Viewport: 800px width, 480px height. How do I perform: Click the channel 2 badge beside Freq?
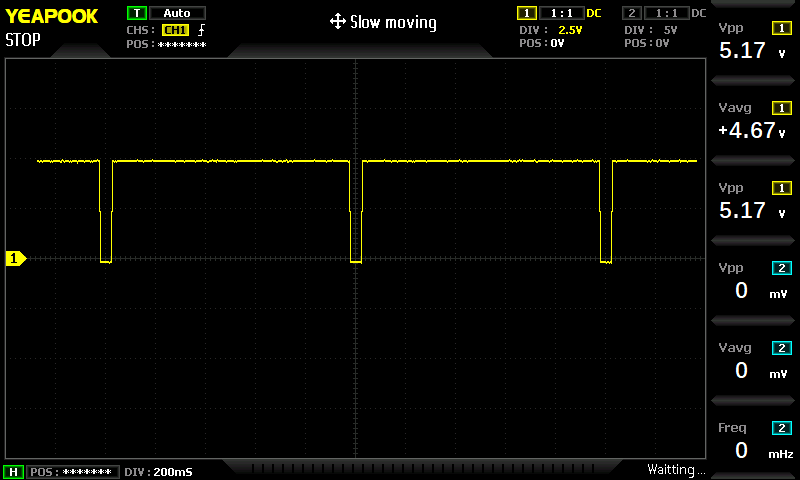[780, 428]
